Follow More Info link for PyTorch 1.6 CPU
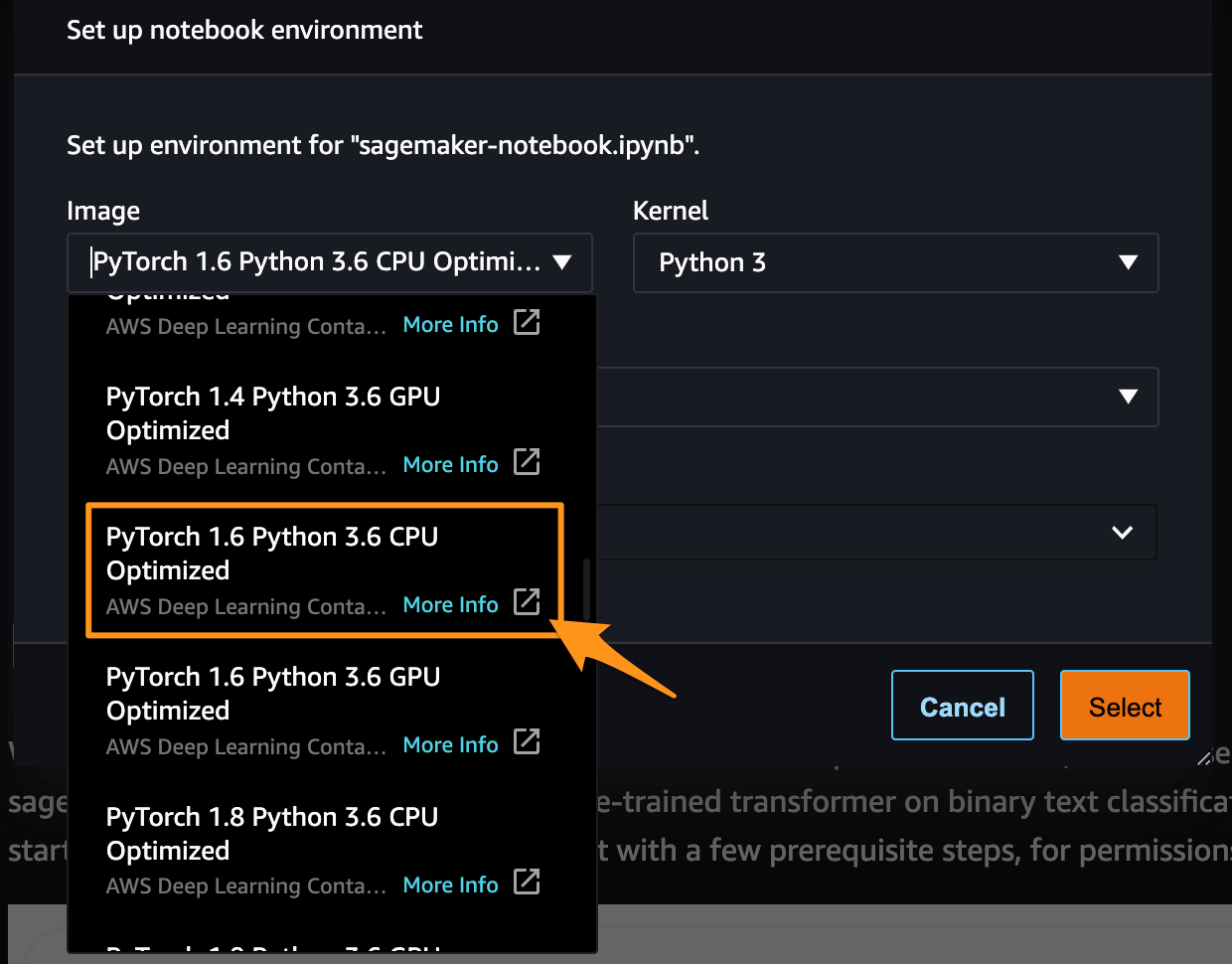The height and width of the screenshot is (964, 1232). pos(450,604)
